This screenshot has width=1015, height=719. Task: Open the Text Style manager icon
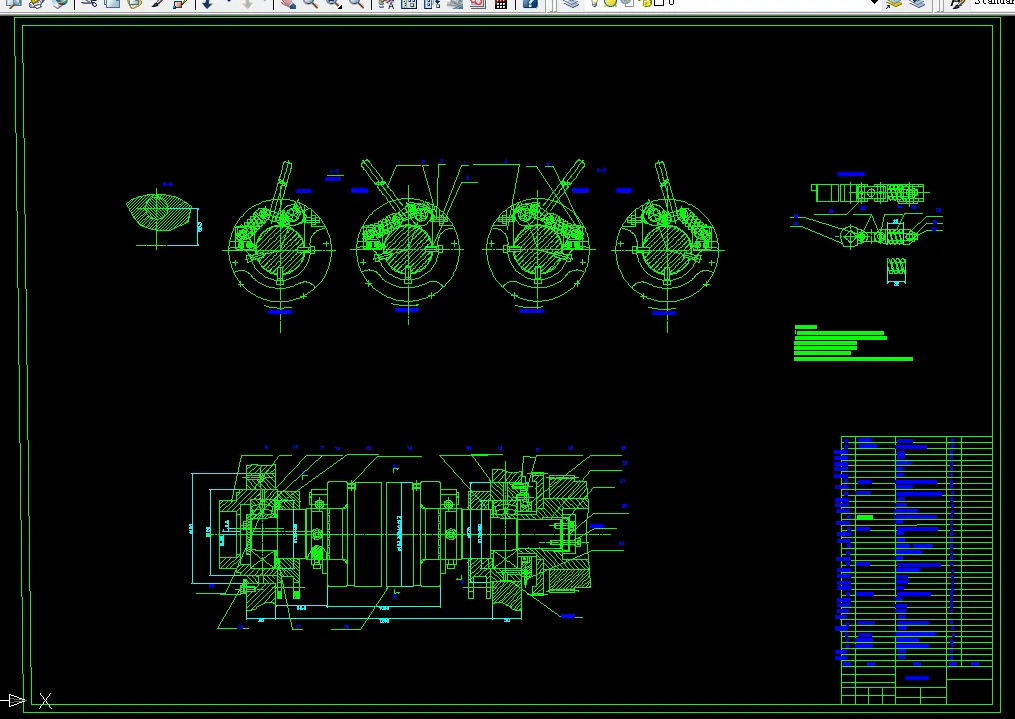[x=957, y=3]
